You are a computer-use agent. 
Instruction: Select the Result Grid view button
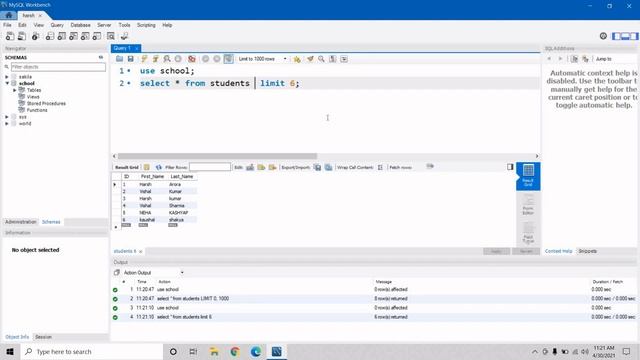(528, 176)
